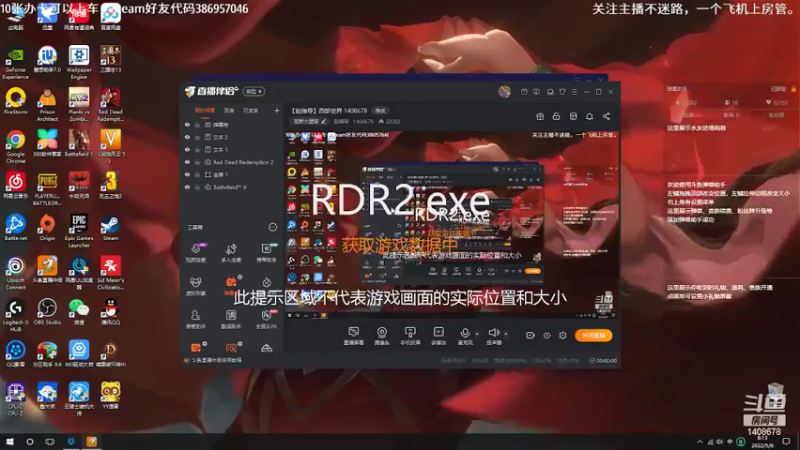The height and width of the screenshot is (450, 800).
Task: Open the gift box icon in header
Action: pyautogui.click(x=540, y=116)
